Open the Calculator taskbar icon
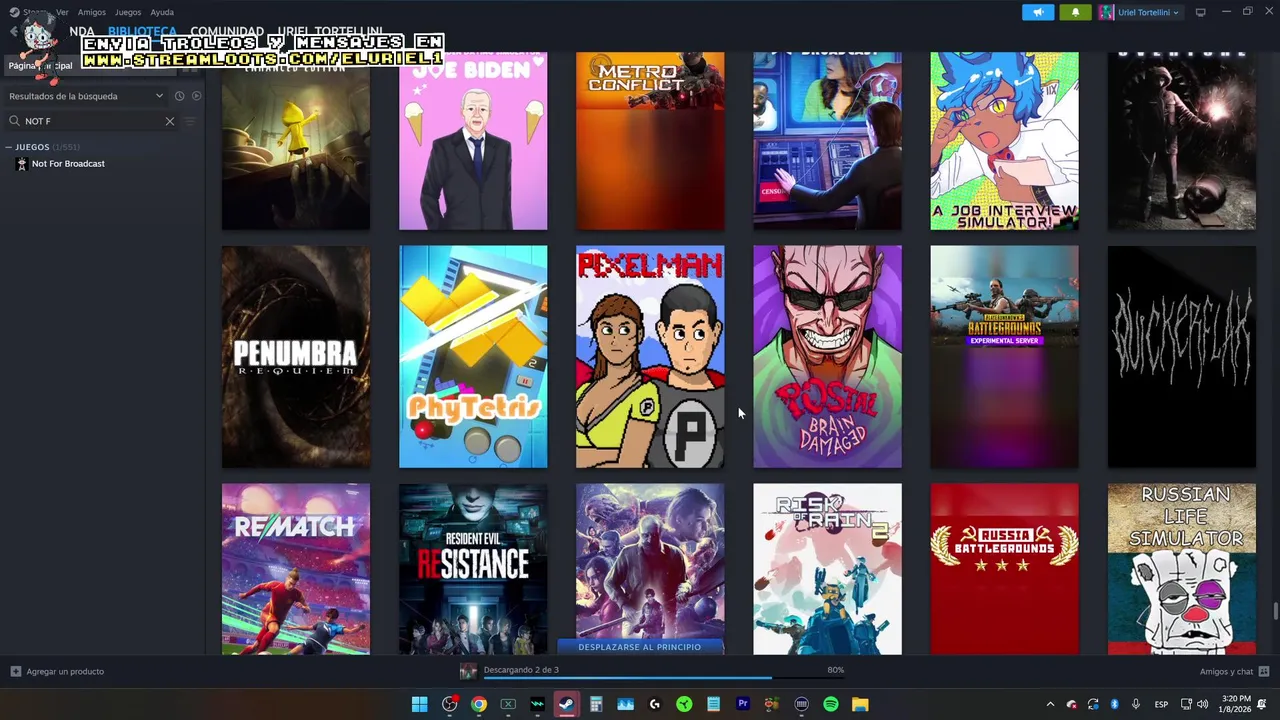This screenshot has width=1280, height=720. [x=596, y=704]
